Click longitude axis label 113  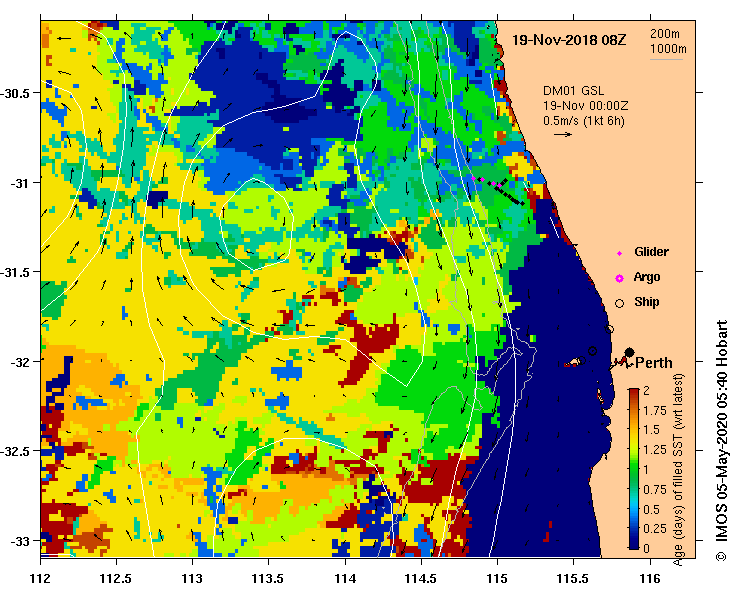[192, 579]
